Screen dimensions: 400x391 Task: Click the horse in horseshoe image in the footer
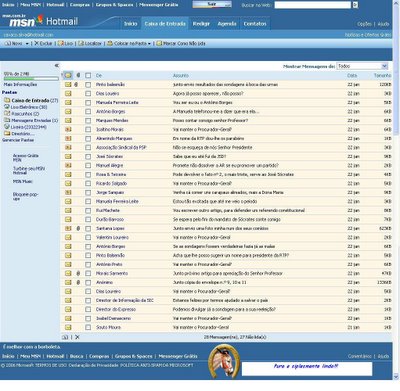pyautogui.click(x=224, y=362)
